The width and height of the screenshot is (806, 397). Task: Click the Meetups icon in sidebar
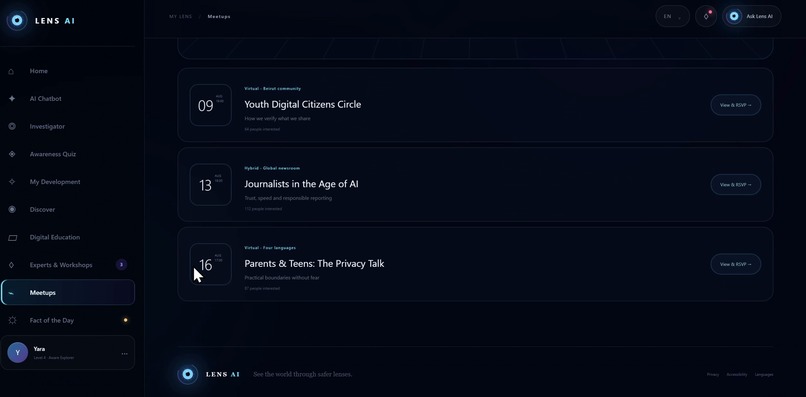(12, 293)
